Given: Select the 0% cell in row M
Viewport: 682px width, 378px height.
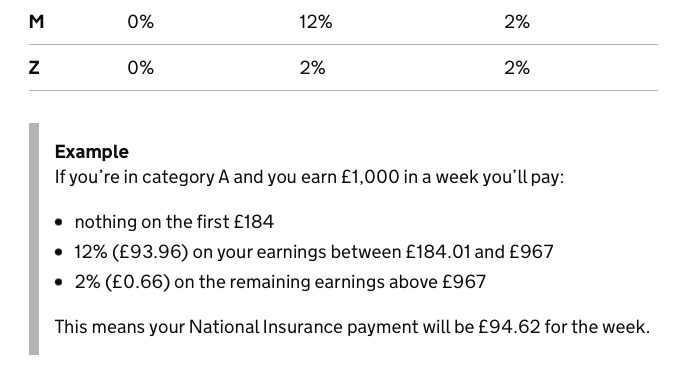Looking at the screenshot, I should 140,21.
